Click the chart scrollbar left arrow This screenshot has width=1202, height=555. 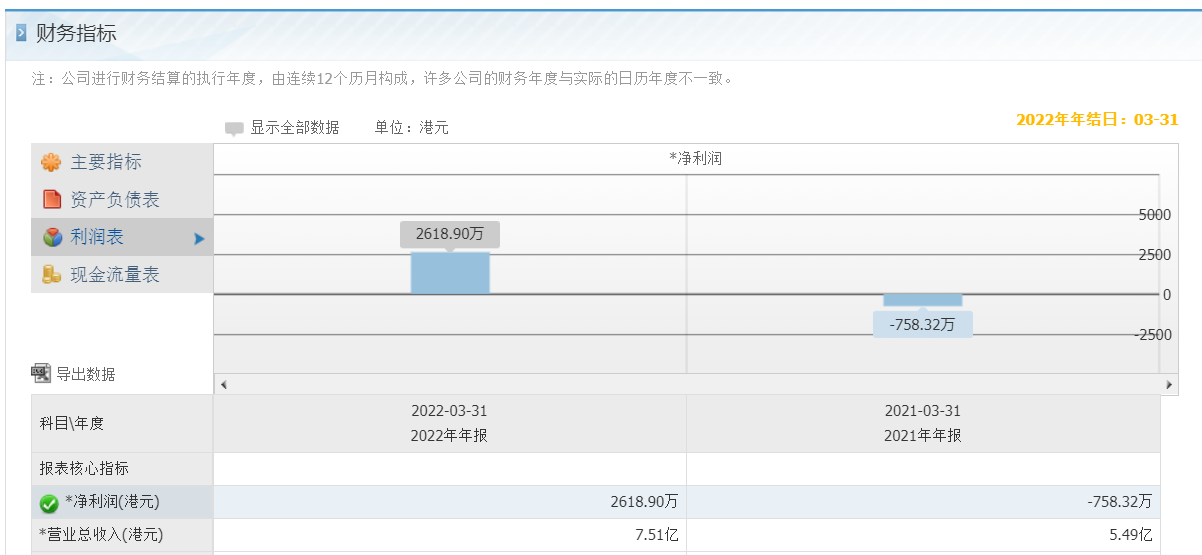223,384
